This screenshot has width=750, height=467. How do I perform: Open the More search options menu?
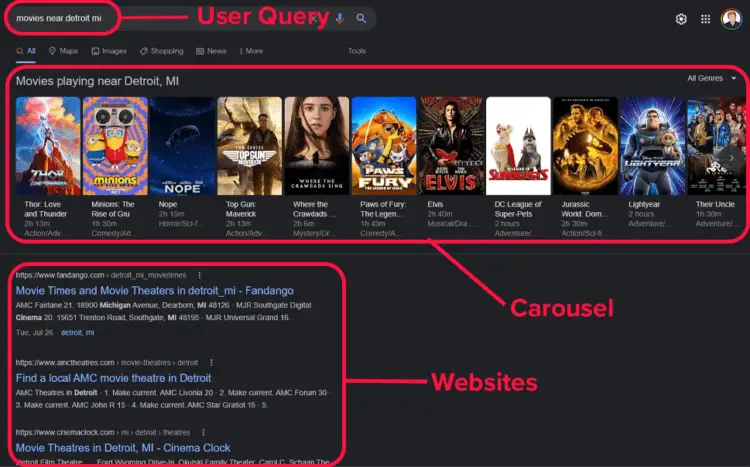click(251, 51)
